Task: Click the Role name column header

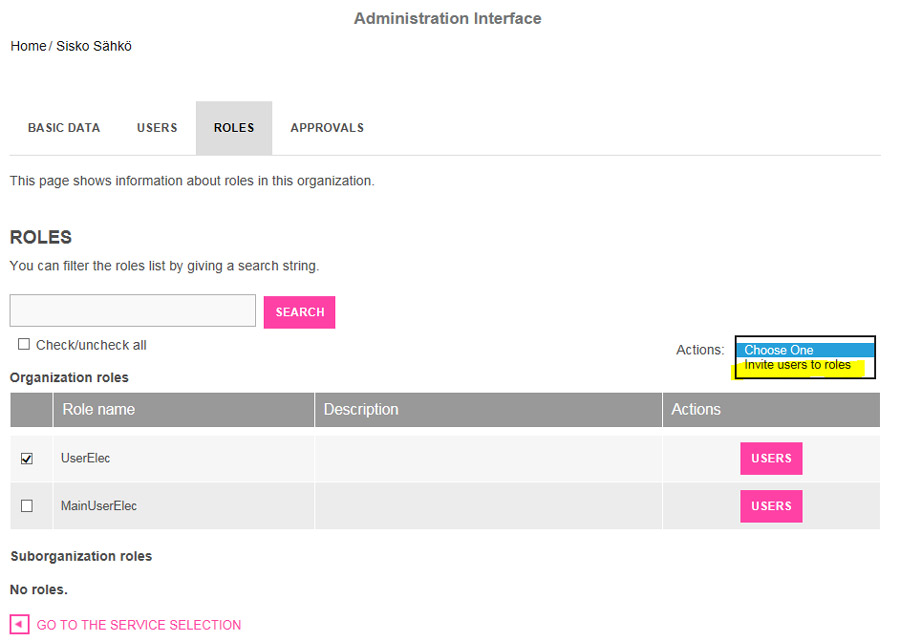Action: click(x=99, y=409)
